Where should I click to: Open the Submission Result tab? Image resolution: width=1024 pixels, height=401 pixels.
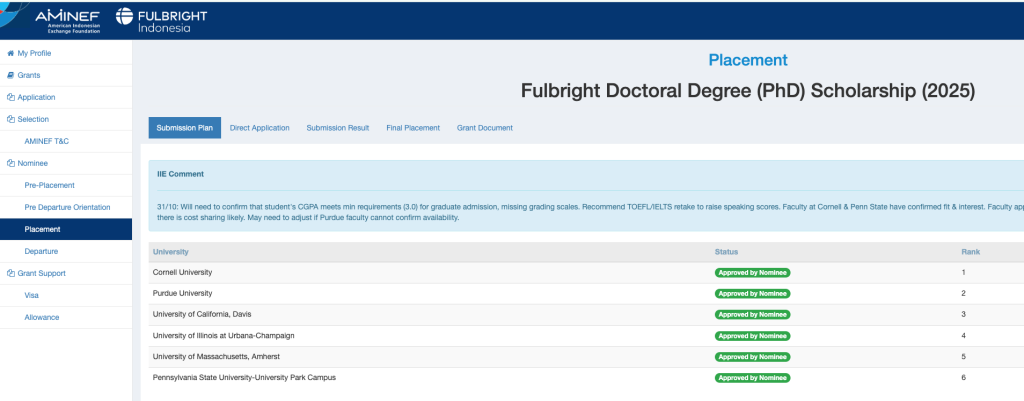(x=337, y=128)
